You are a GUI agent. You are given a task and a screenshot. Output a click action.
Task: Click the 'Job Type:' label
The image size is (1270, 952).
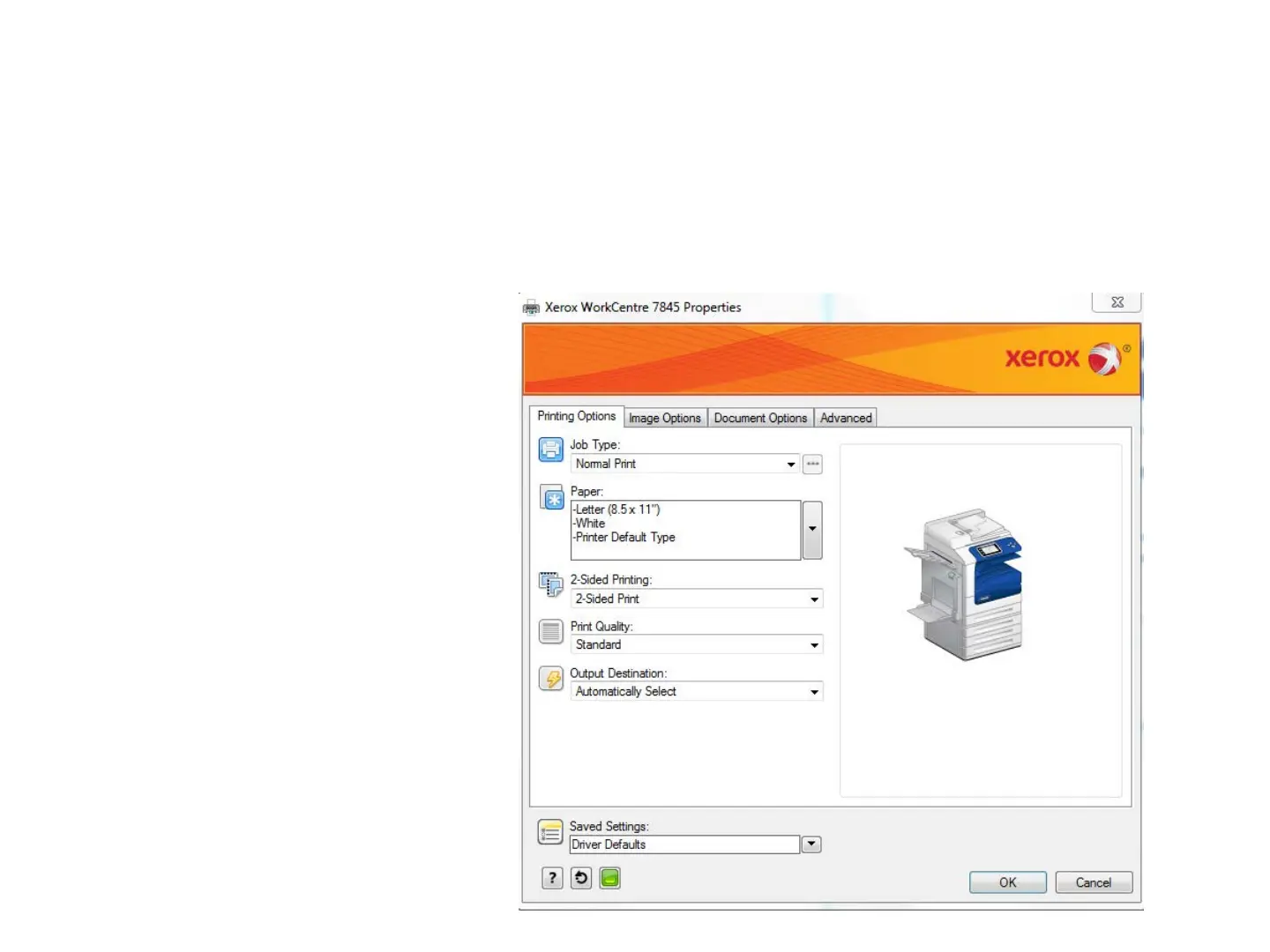click(595, 444)
